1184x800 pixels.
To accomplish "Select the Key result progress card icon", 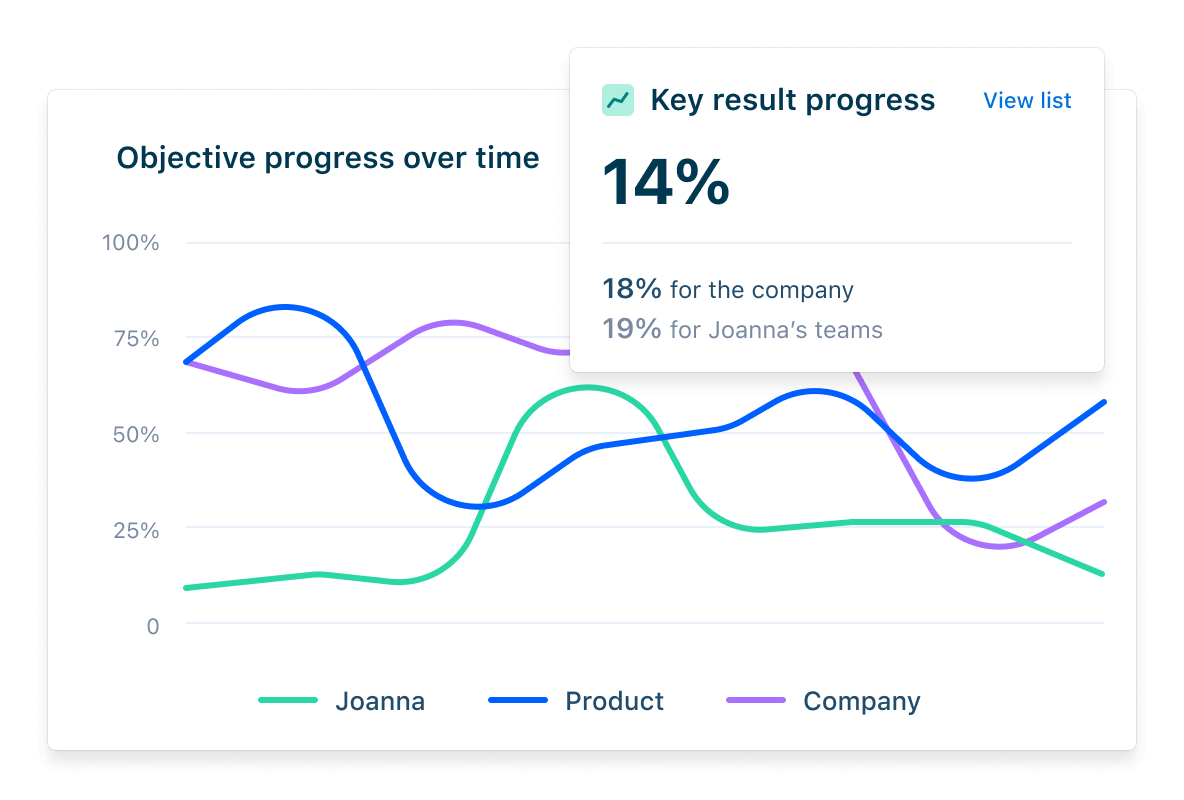I will point(617,99).
